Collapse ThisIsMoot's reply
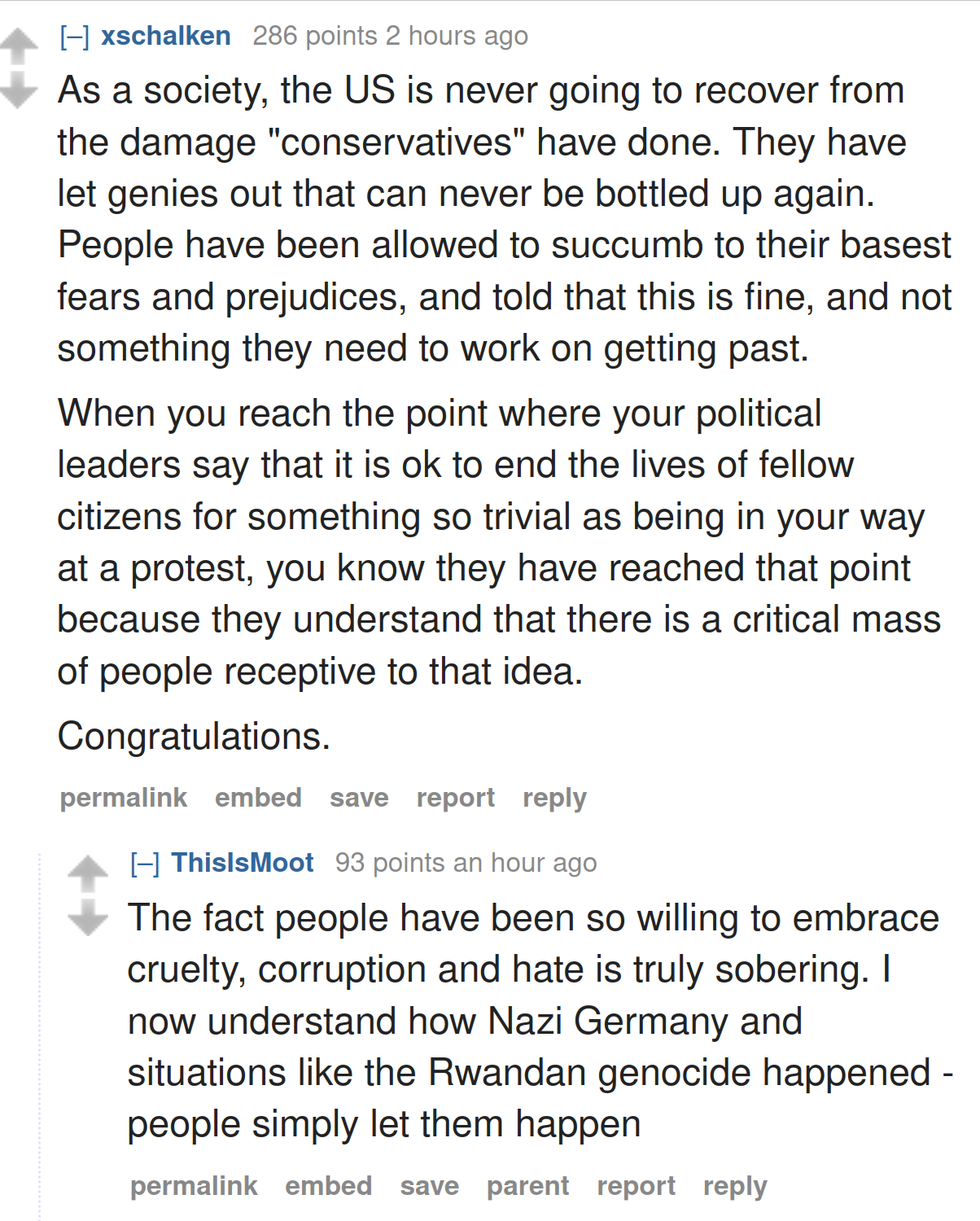Screen dimensions: 980x1221 coord(145,864)
